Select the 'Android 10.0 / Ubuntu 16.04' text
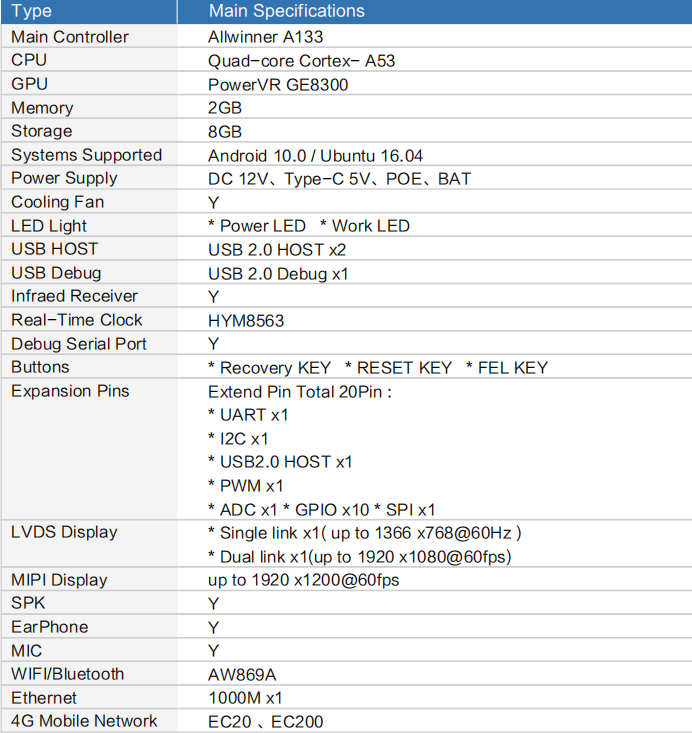The image size is (692, 733). 315,156
